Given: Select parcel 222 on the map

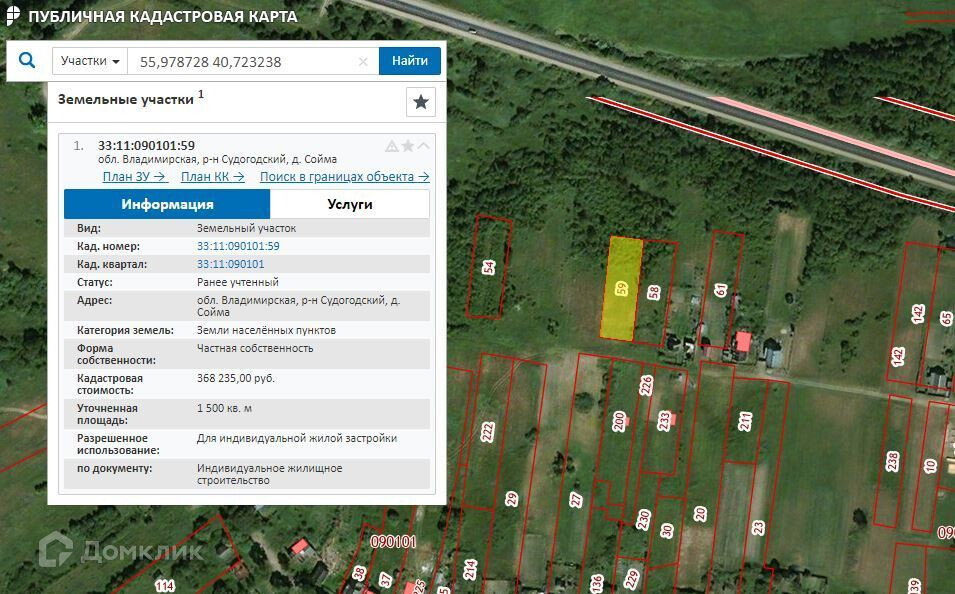Looking at the screenshot, I should tap(488, 431).
